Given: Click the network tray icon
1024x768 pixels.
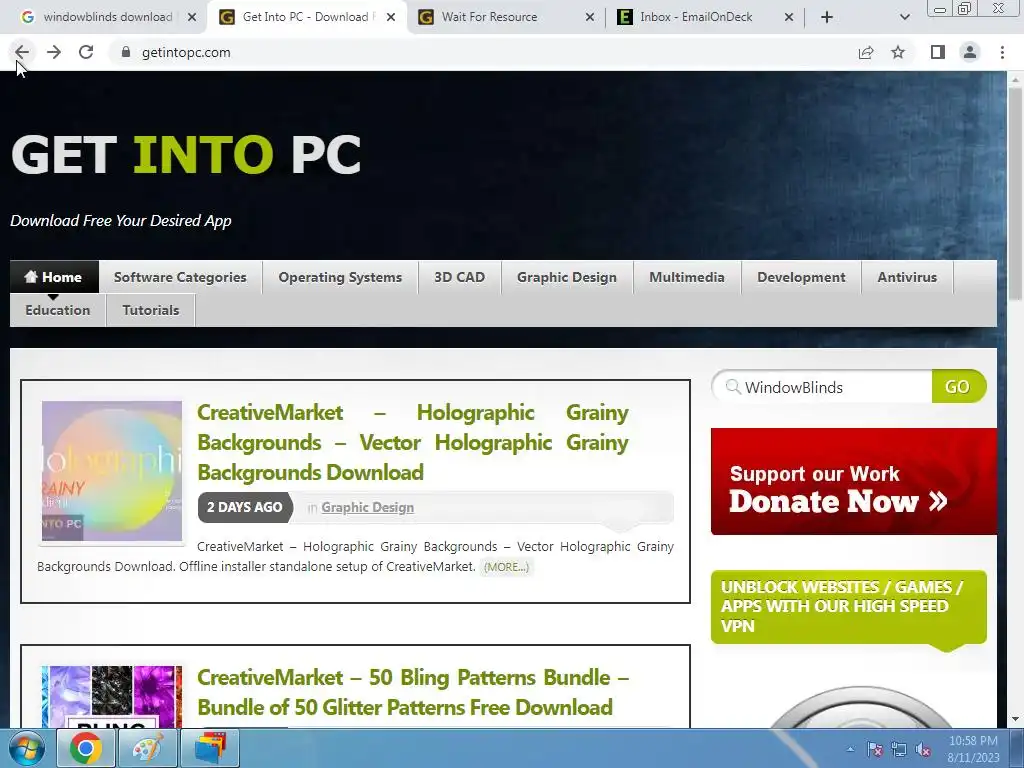Looking at the screenshot, I should 899,749.
